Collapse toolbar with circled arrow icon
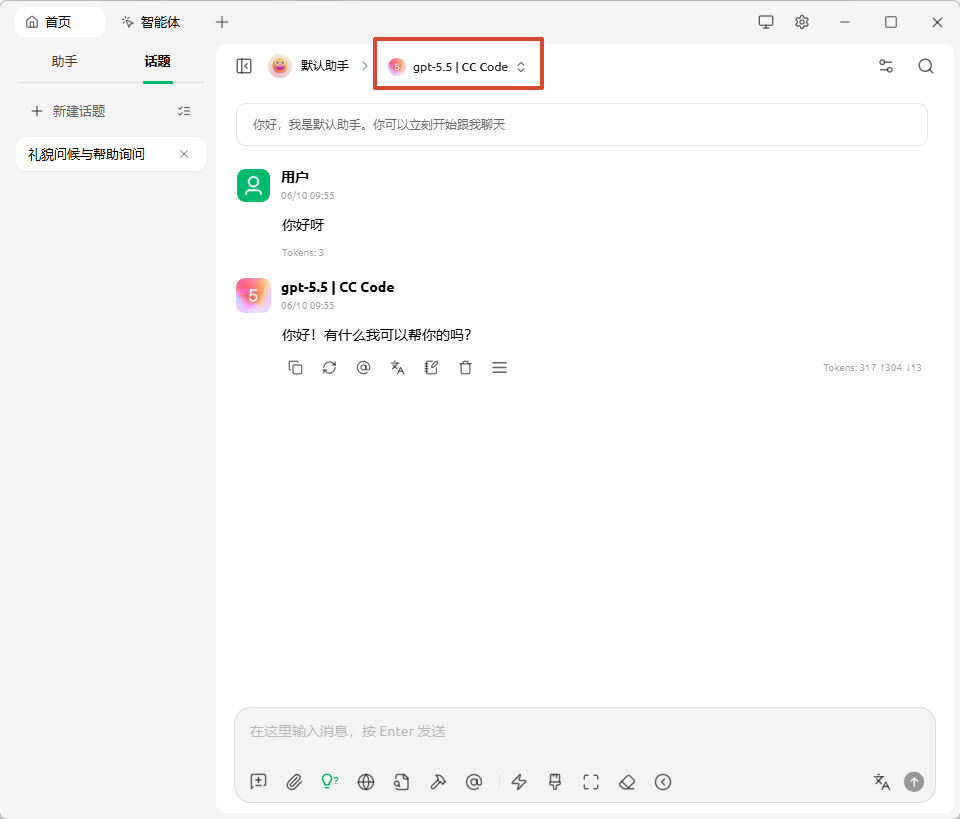960x819 pixels. (662, 782)
